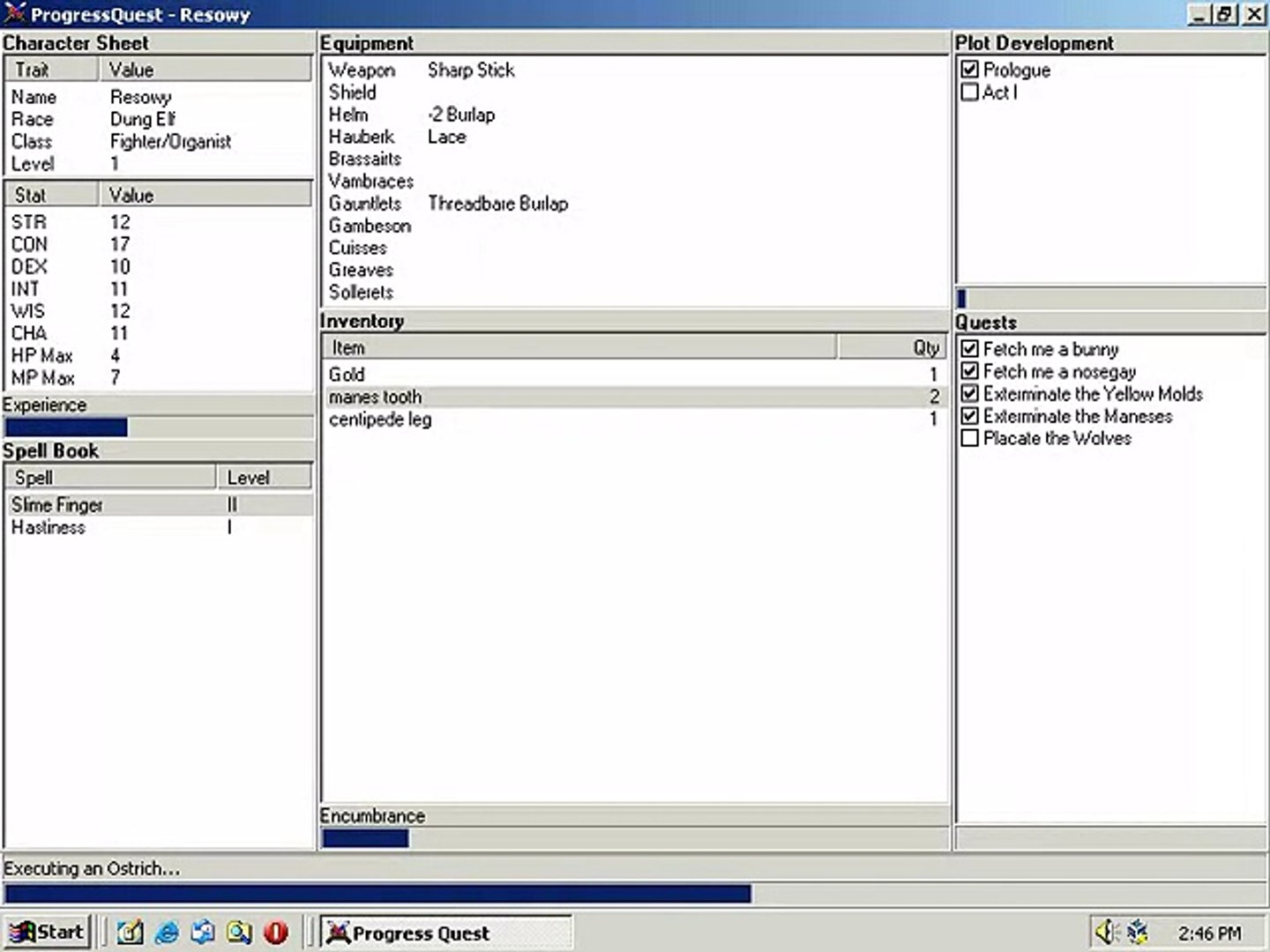The width and height of the screenshot is (1270, 952).
Task: Click the Class Fighter/Organist row
Action: 160,141
